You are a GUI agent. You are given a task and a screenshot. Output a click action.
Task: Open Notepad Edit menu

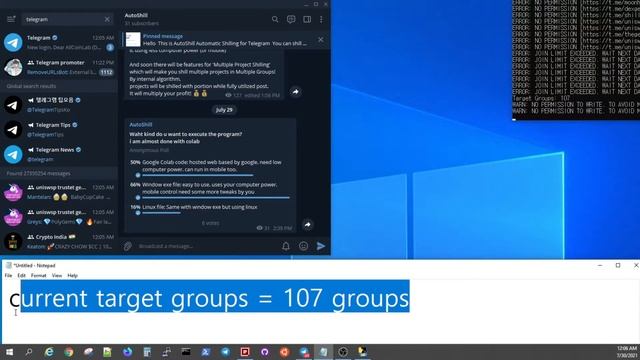click(21, 276)
